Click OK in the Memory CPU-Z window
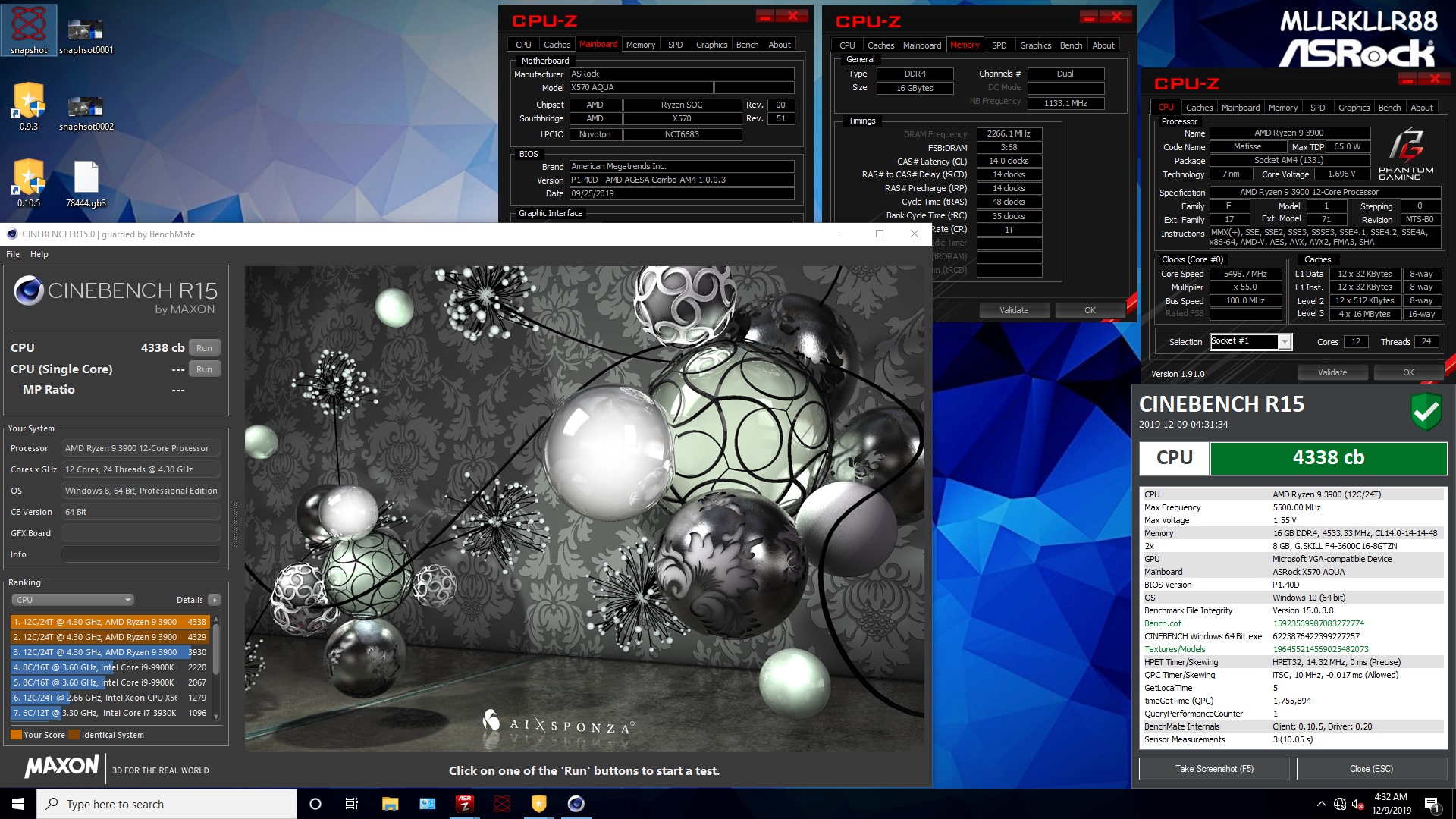1456x819 pixels. coord(1090,310)
